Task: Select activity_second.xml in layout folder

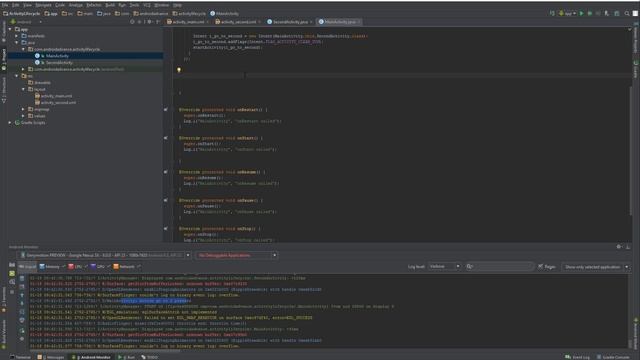Action: click(x=58, y=102)
